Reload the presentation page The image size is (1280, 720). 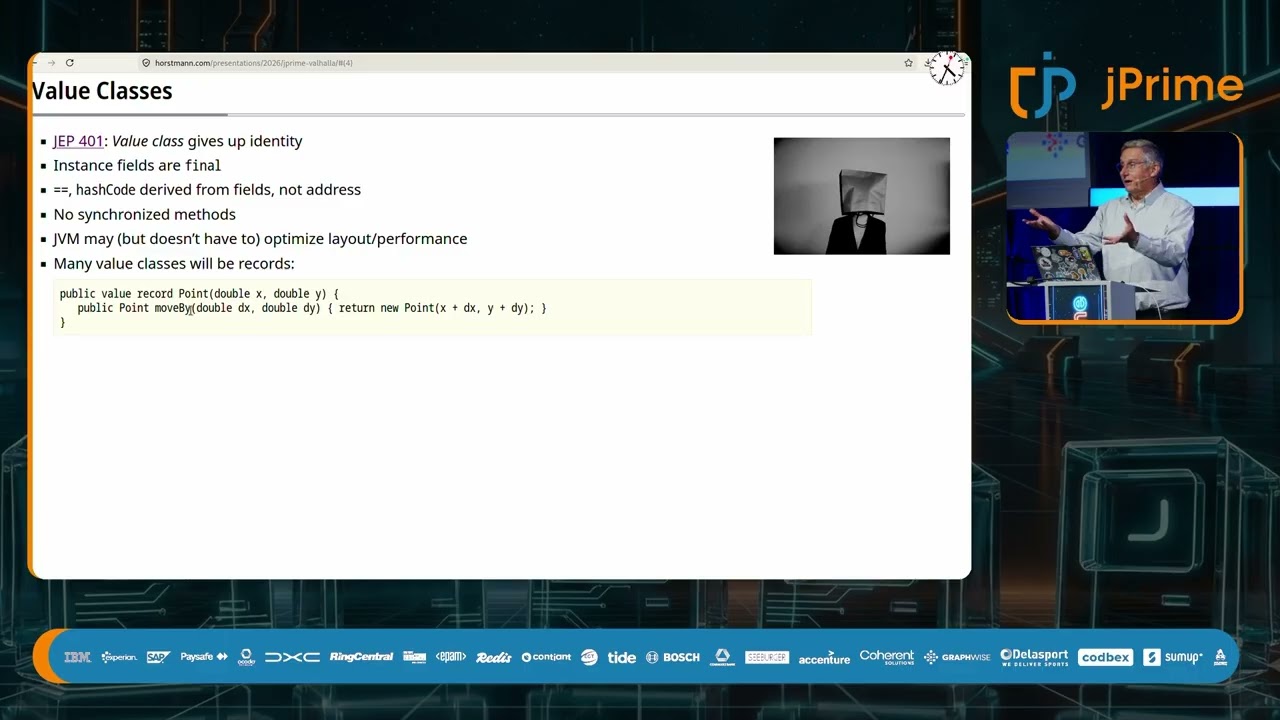pos(70,63)
